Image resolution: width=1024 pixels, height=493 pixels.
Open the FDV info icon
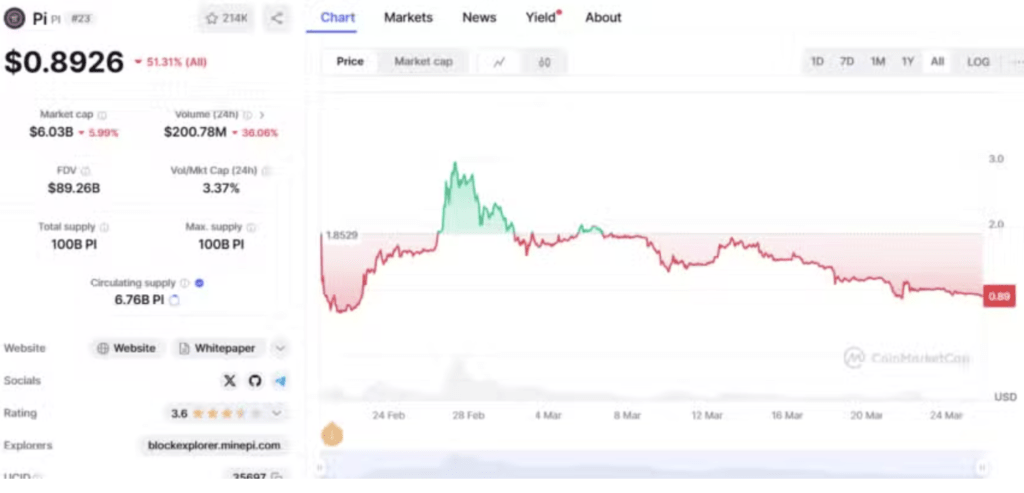pos(86,171)
